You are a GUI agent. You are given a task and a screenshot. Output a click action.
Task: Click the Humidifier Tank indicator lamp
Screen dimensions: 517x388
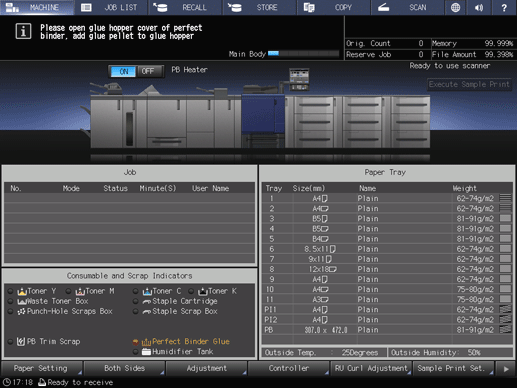135,352
